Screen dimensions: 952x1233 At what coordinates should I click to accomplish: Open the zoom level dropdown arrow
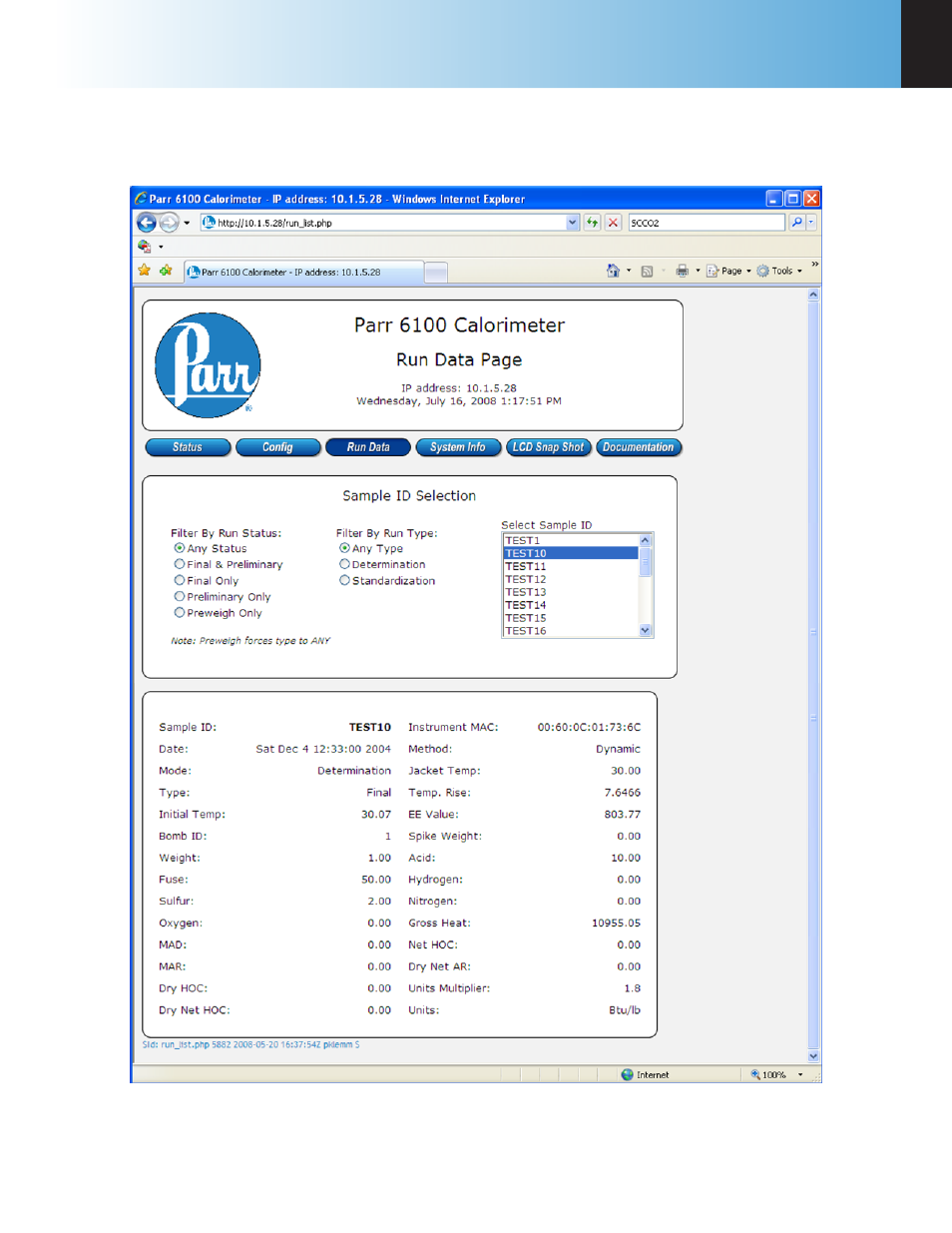pyautogui.click(x=800, y=1075)
